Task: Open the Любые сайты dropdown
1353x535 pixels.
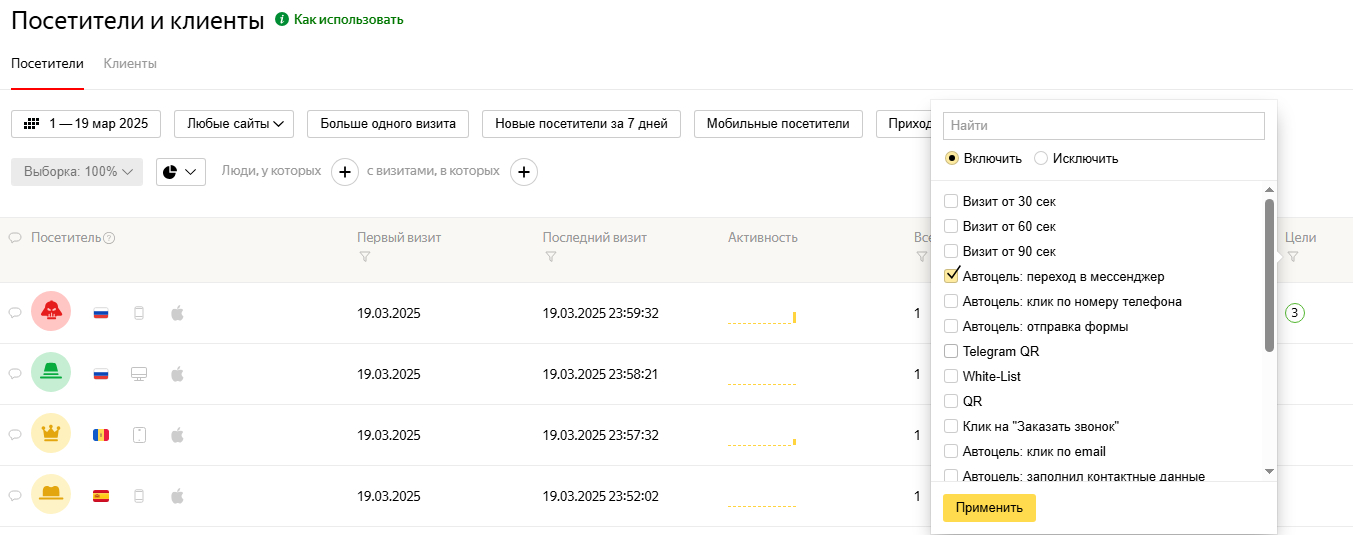Action: point(234,124)
